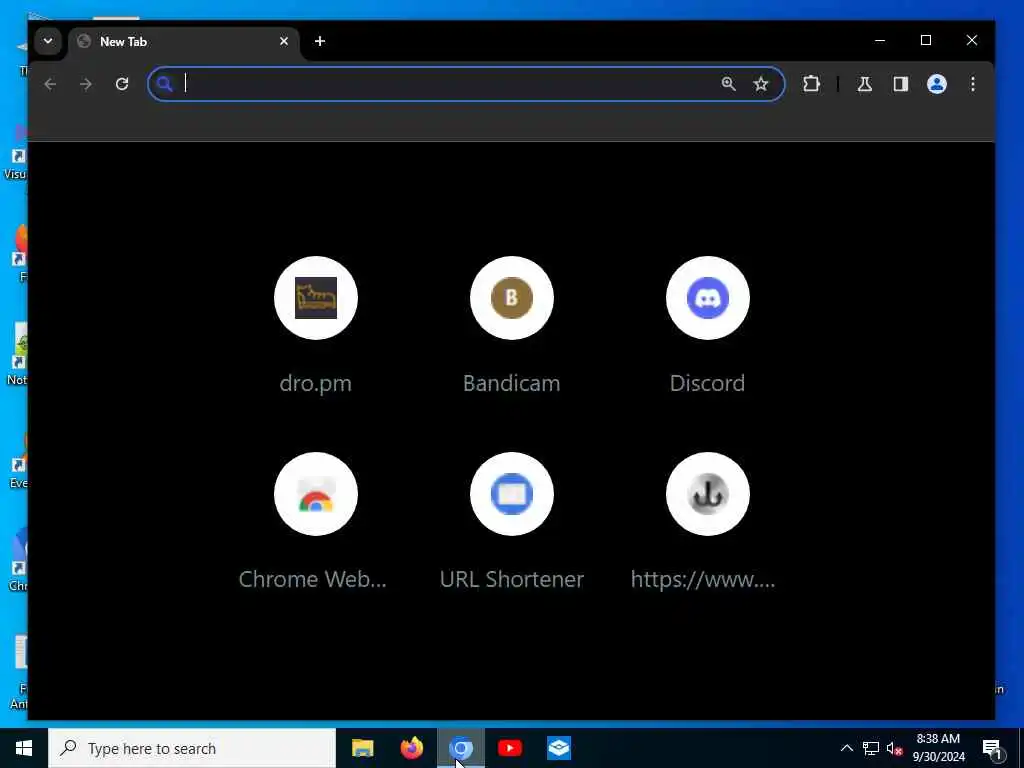Minimize the Chrome window
This screenshot has height=768, width=1024.
[x=880, y=40]
